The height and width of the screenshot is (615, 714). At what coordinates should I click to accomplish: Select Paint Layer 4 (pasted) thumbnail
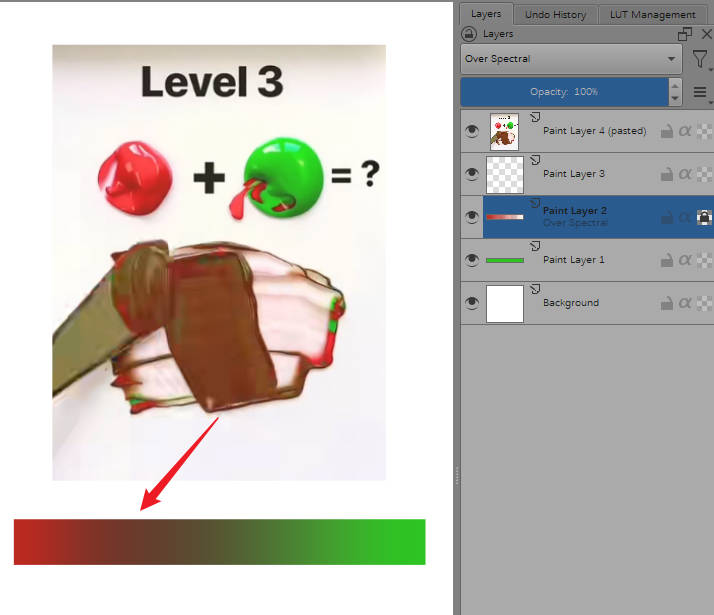(504, 132)
